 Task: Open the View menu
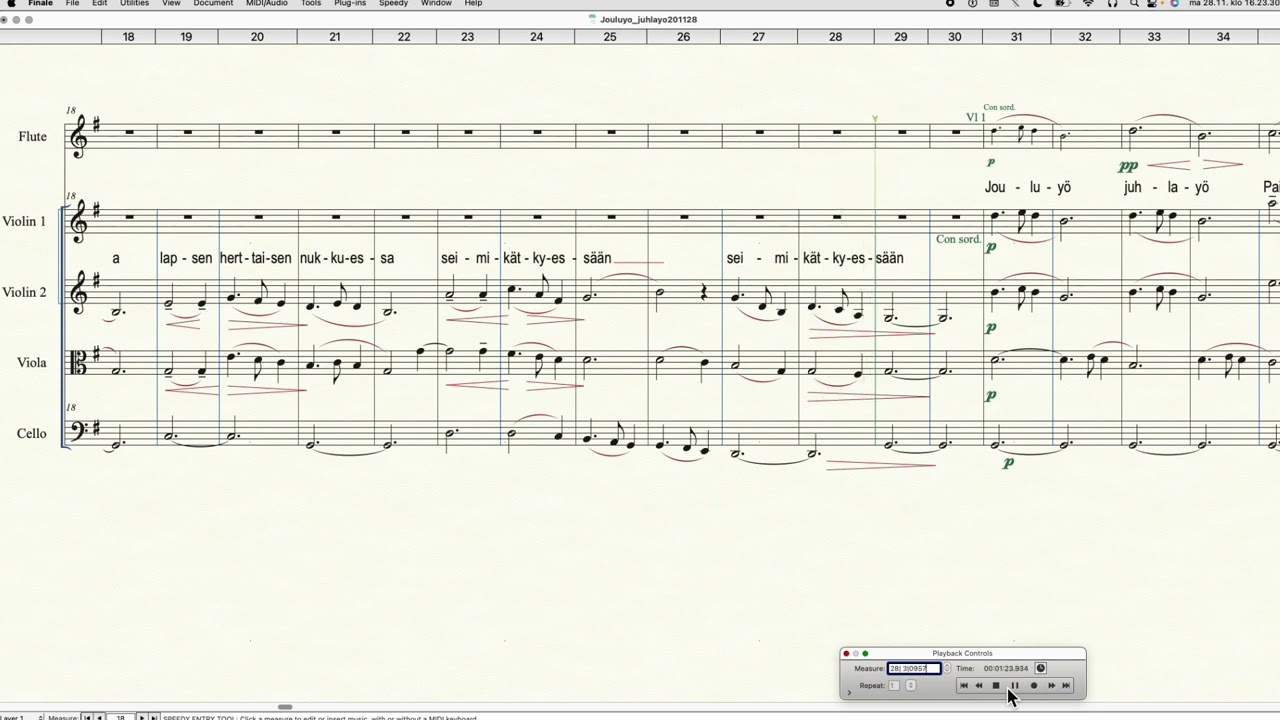(172, 4)
